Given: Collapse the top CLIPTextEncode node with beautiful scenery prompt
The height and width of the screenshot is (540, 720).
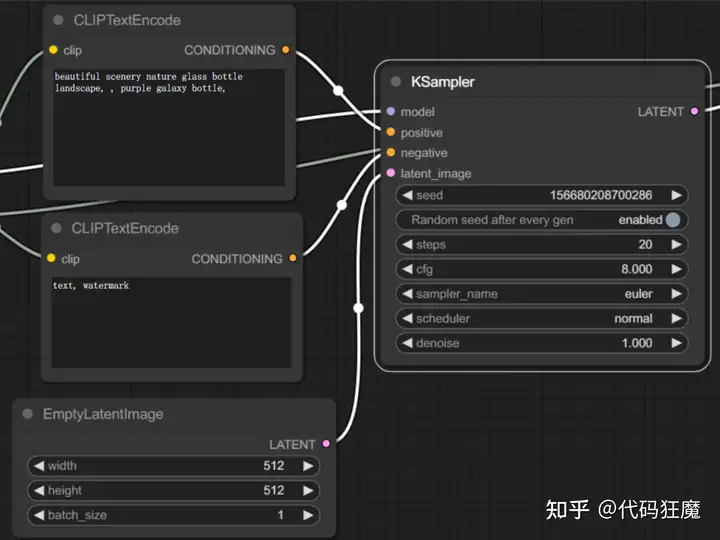Looking at the screenshot, I should point(58,20).
